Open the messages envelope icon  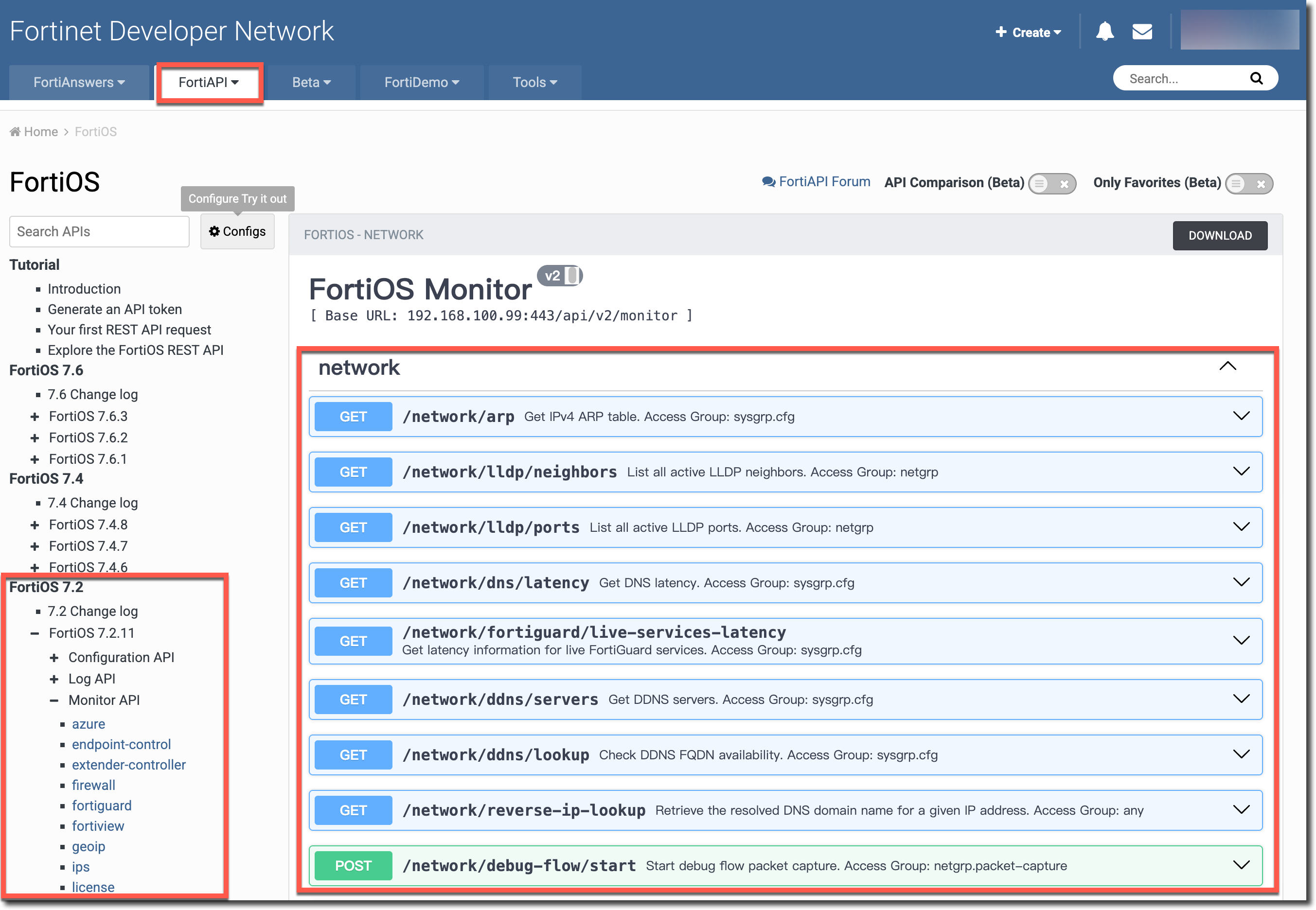[x=1142, y=32]
